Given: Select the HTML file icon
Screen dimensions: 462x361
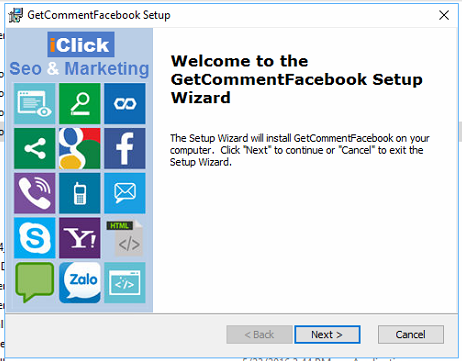Looking at the screenshot, I should [125, 238].
